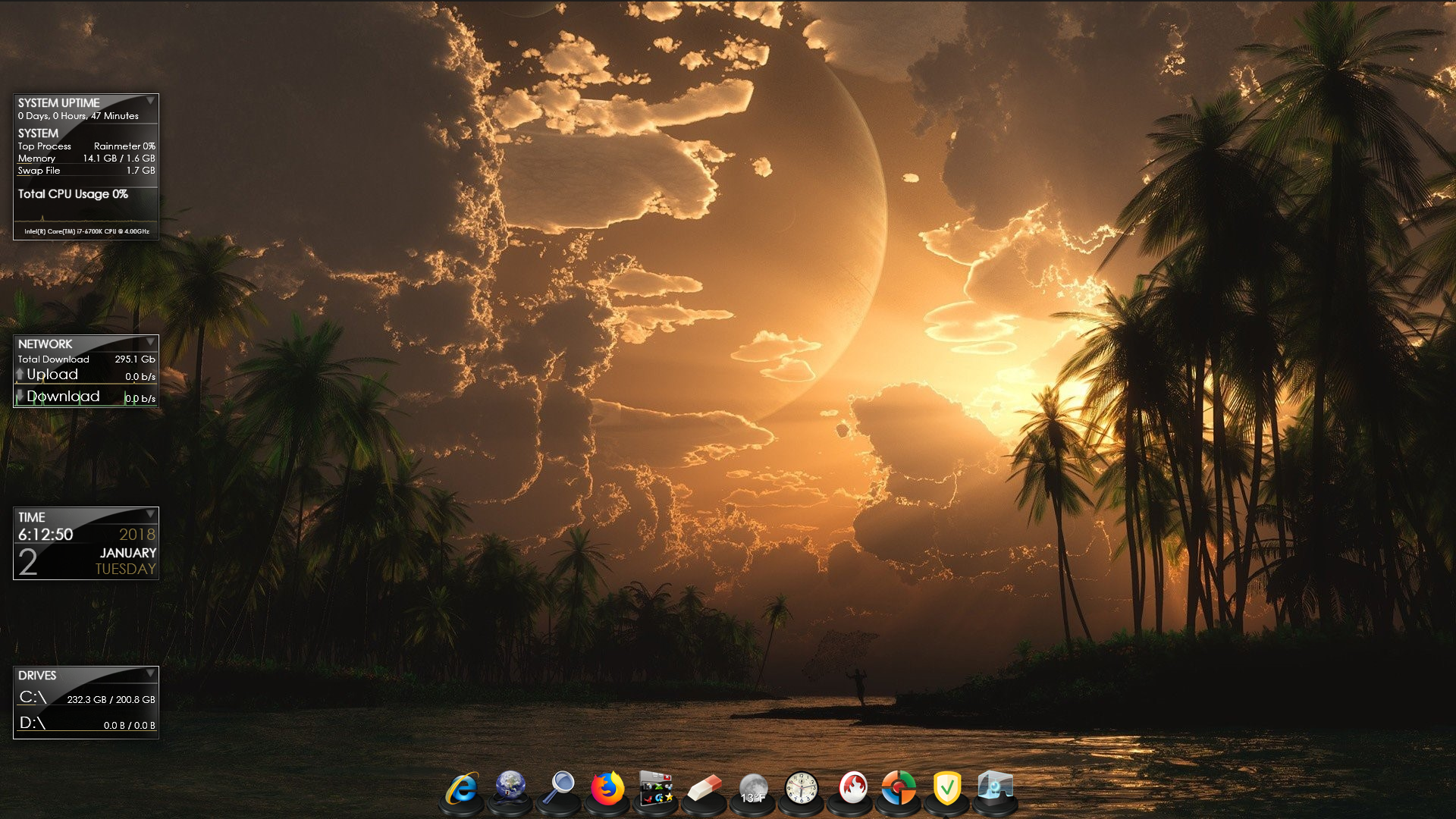Toggle the Network widget corner arrow

tap(150, 342)
